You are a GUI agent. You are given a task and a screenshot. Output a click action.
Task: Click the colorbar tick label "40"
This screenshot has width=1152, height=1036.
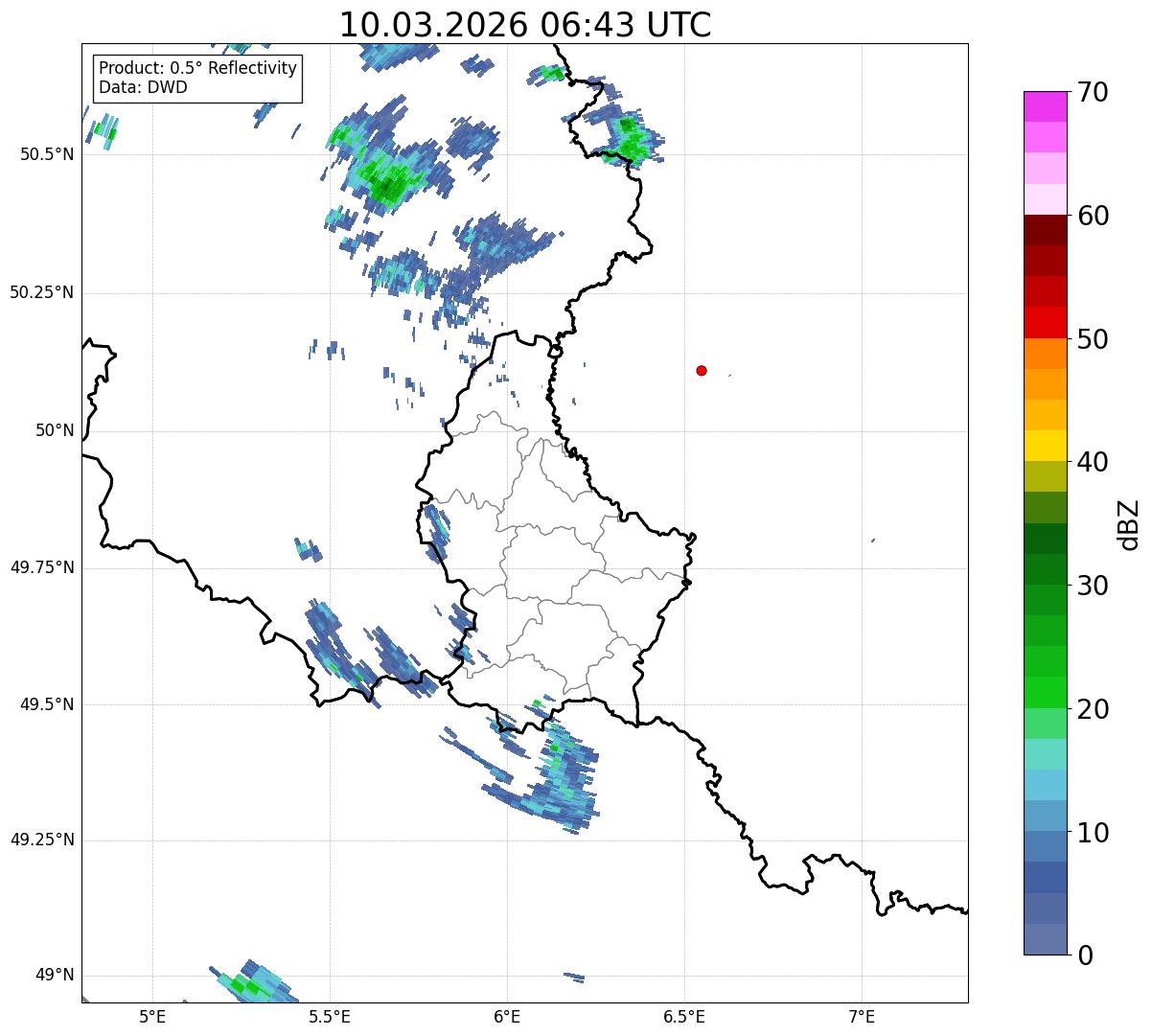tap(1093, 462)
